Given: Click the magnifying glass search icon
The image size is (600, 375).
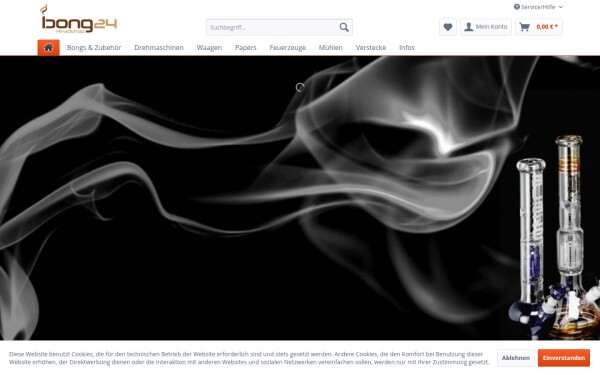Looking at the screenshot, I should (x=344, y=27).
